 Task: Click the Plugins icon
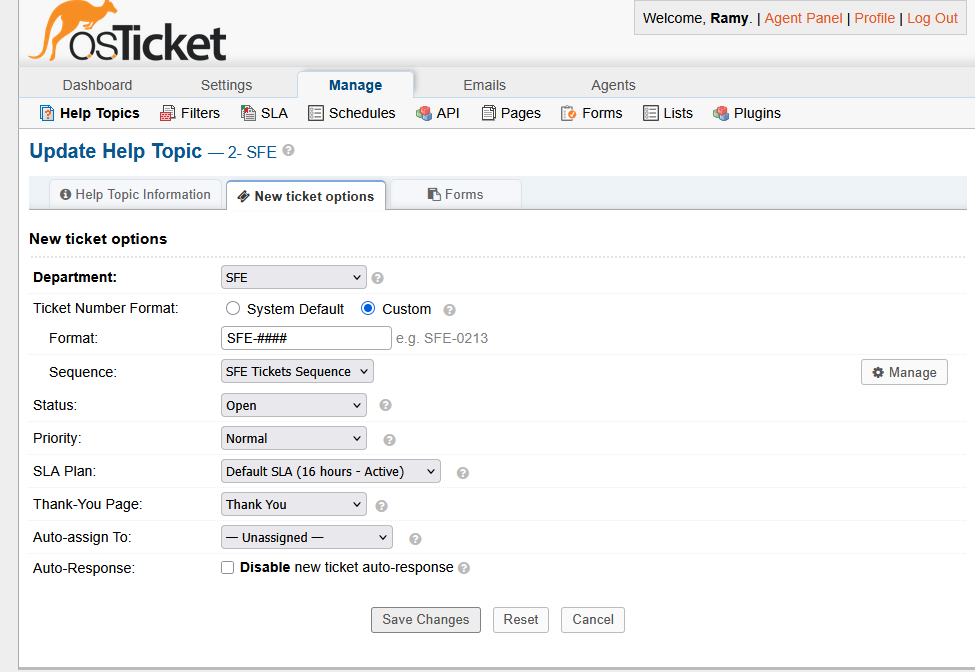[721, 113]
